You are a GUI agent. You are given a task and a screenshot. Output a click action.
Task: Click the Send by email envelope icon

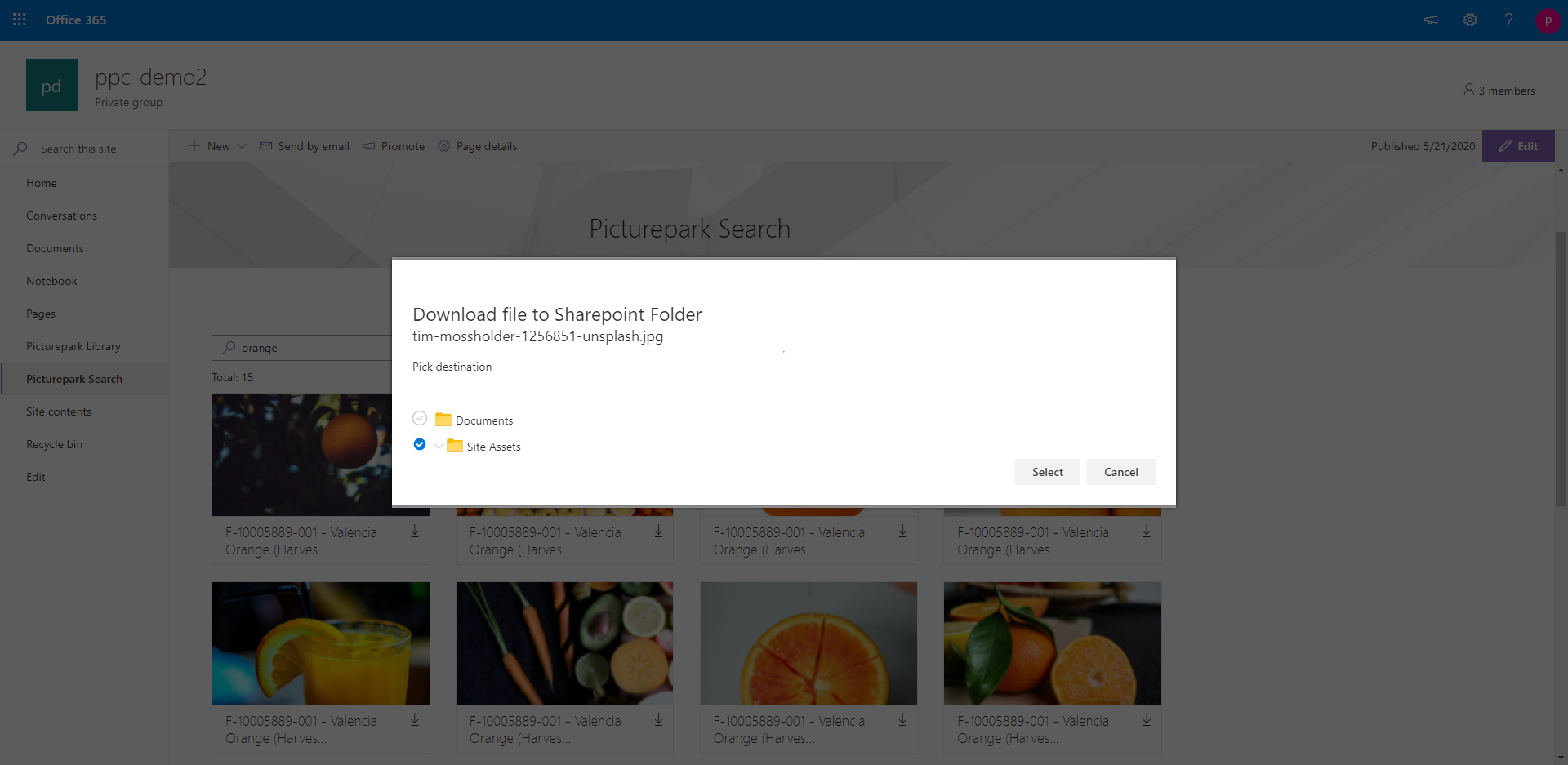(265, 146)
